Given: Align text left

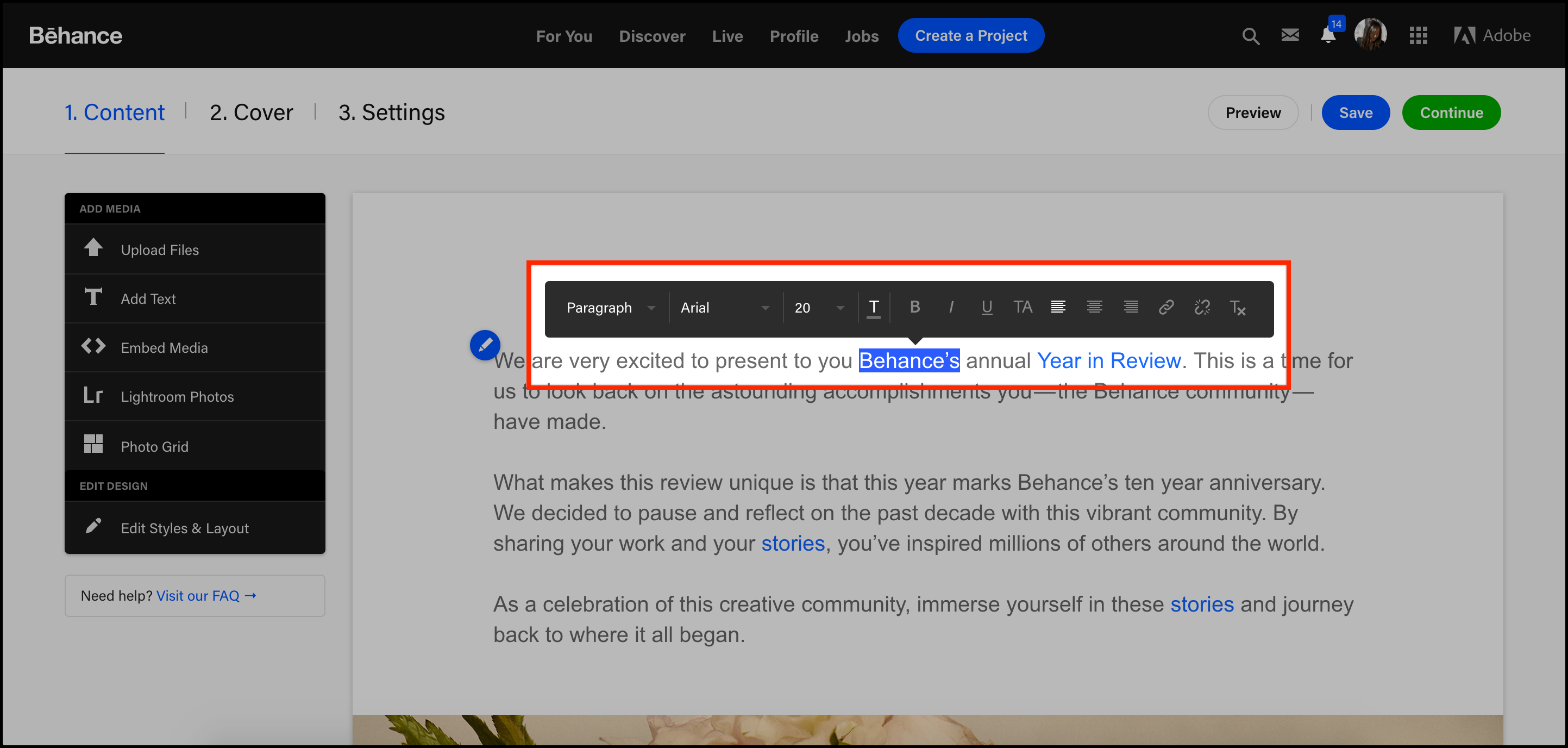Looking at the screenshot, I should pos(1058,307).
